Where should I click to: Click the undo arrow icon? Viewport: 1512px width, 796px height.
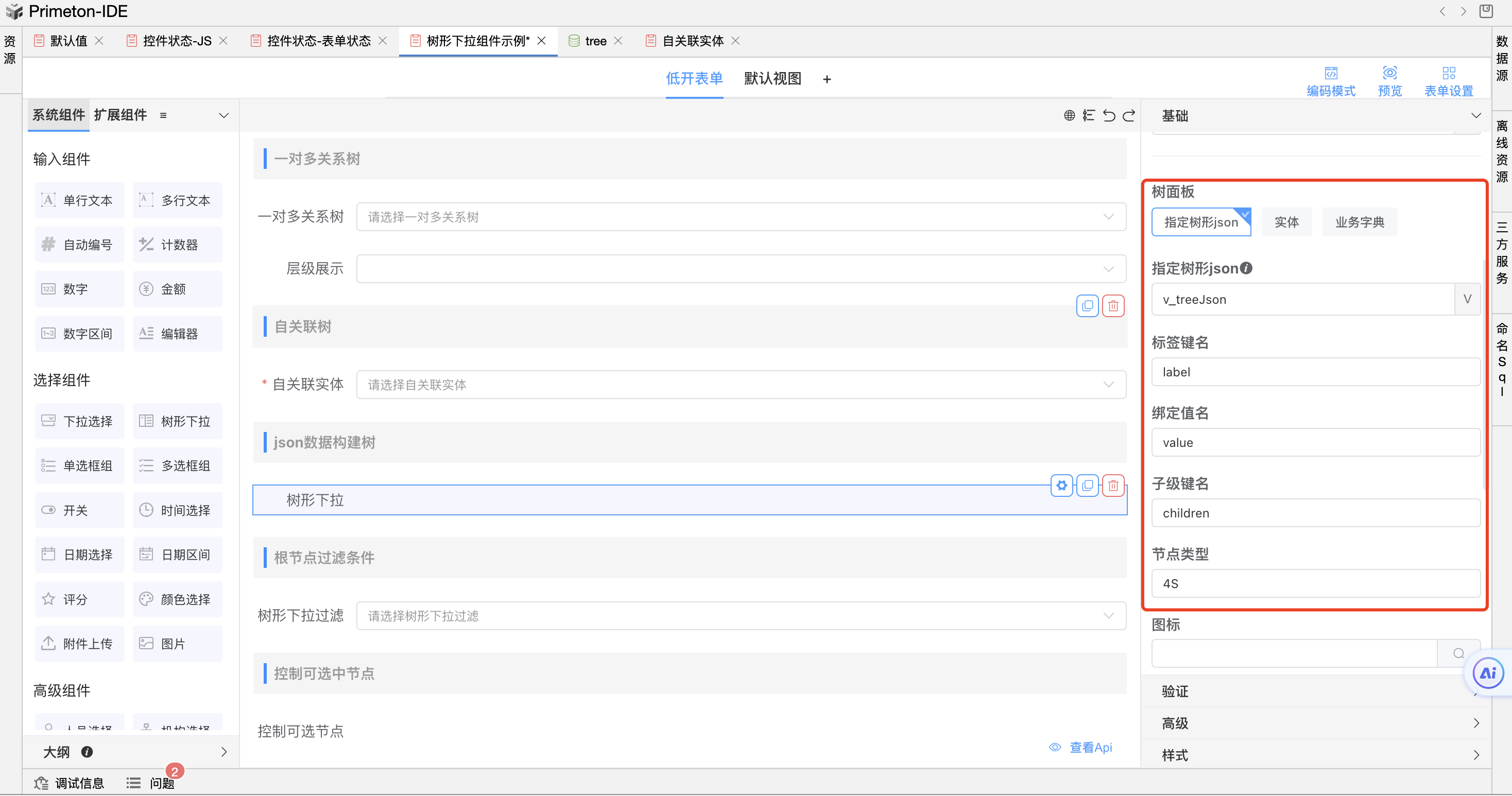coord(1108,116)
